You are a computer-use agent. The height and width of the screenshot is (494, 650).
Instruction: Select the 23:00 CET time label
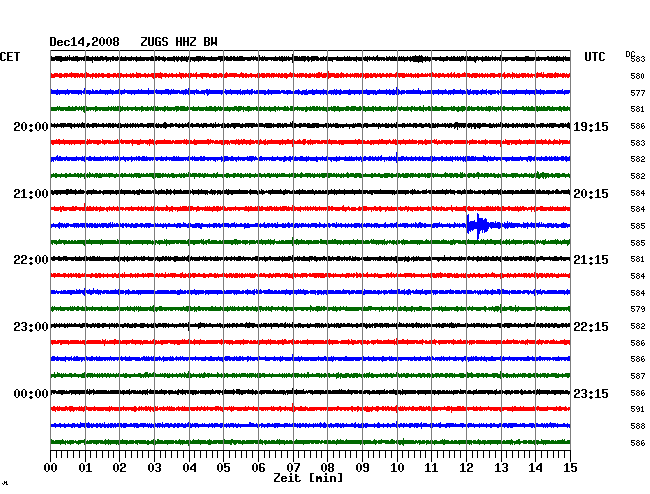coord(31,327)
